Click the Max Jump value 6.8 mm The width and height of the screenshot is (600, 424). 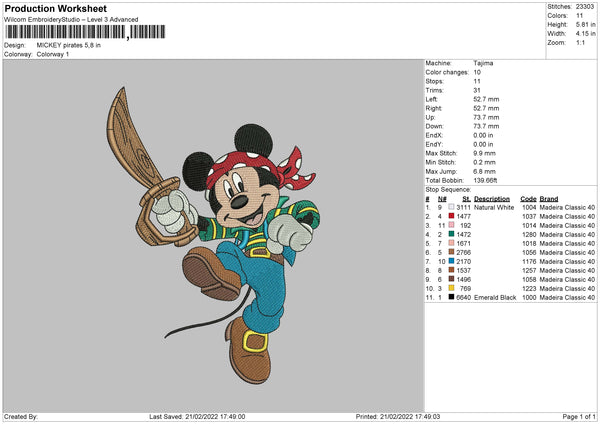click(x=484, y=171)
